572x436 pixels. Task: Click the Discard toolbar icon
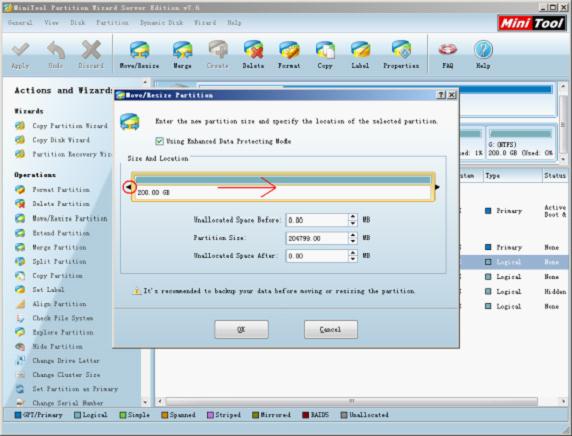pos(91,55)
